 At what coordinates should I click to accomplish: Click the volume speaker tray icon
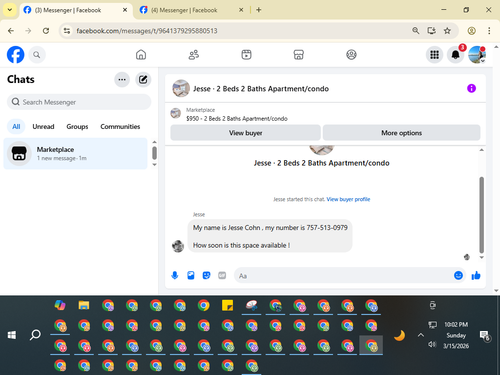pyautogui.click(x=432, y=344)
